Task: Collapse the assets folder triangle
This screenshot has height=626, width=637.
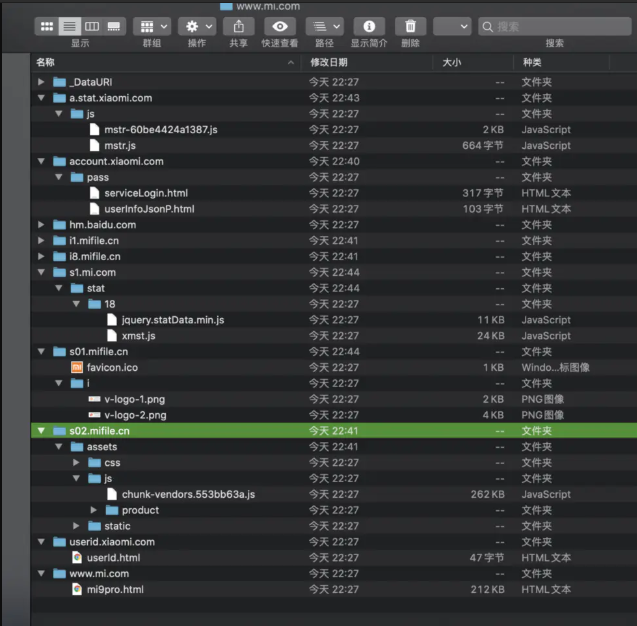Action: 58,446
